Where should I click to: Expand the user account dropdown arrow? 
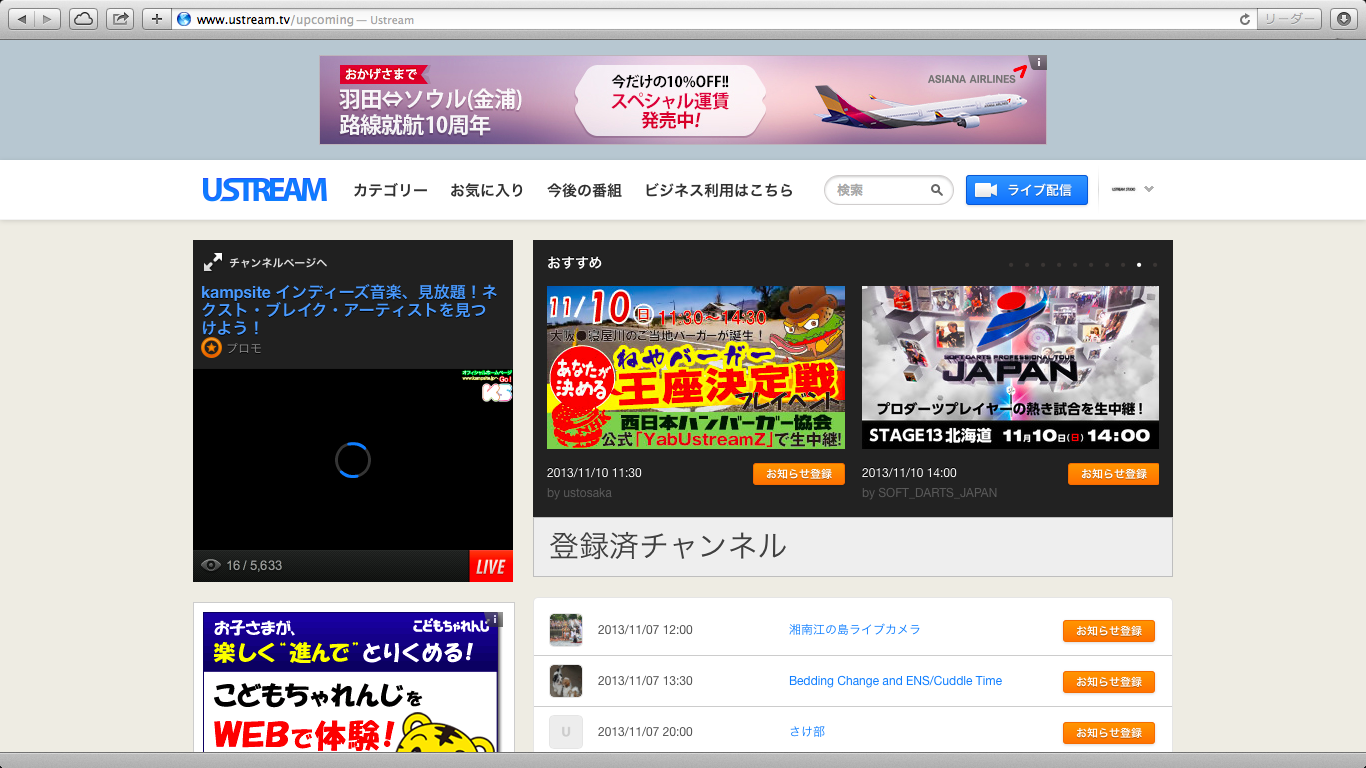(1149, 189)
